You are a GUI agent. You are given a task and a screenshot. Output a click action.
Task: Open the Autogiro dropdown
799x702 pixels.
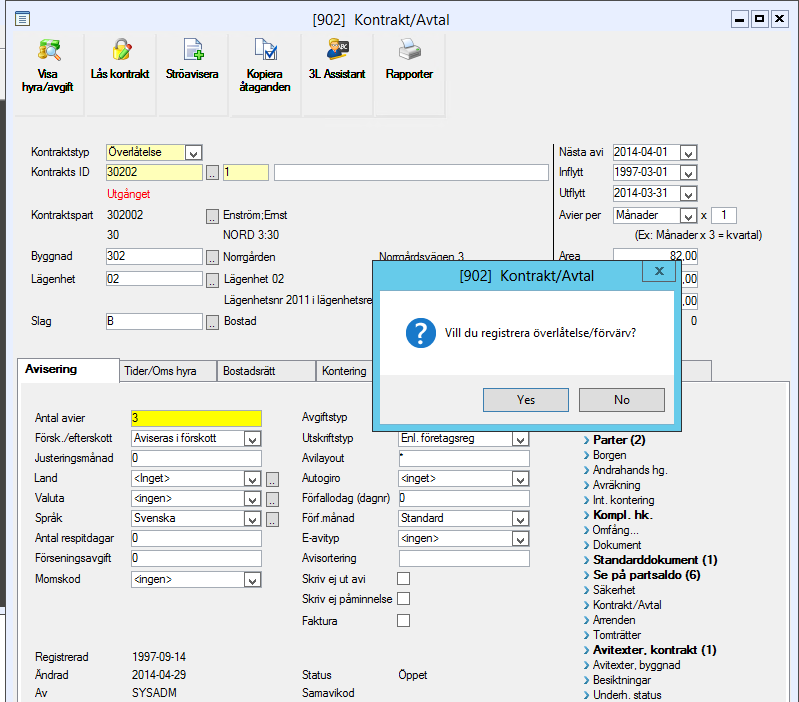click(x=520, y=479)
